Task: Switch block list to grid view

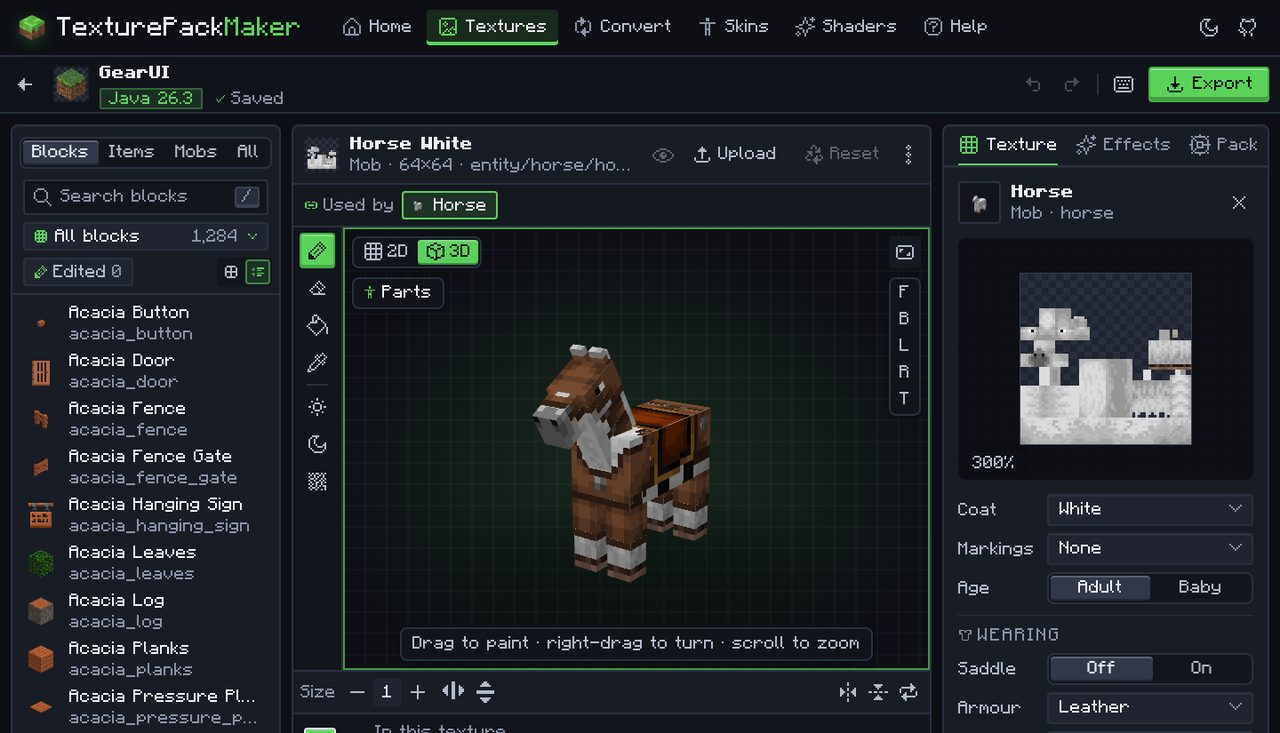Action: [231, 271]
